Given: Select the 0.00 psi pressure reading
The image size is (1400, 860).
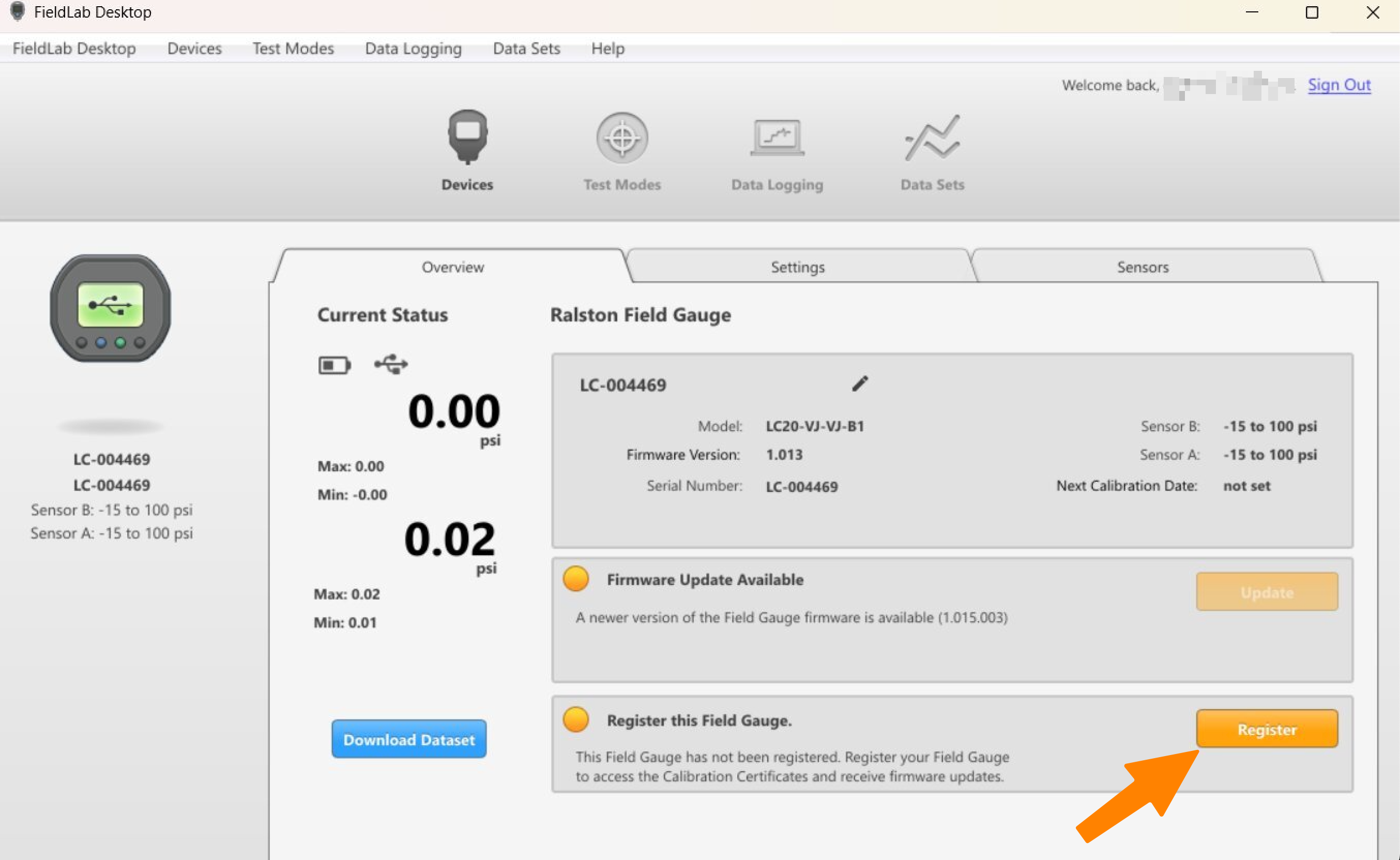Looking at the screenshot, I should (453, 412).
